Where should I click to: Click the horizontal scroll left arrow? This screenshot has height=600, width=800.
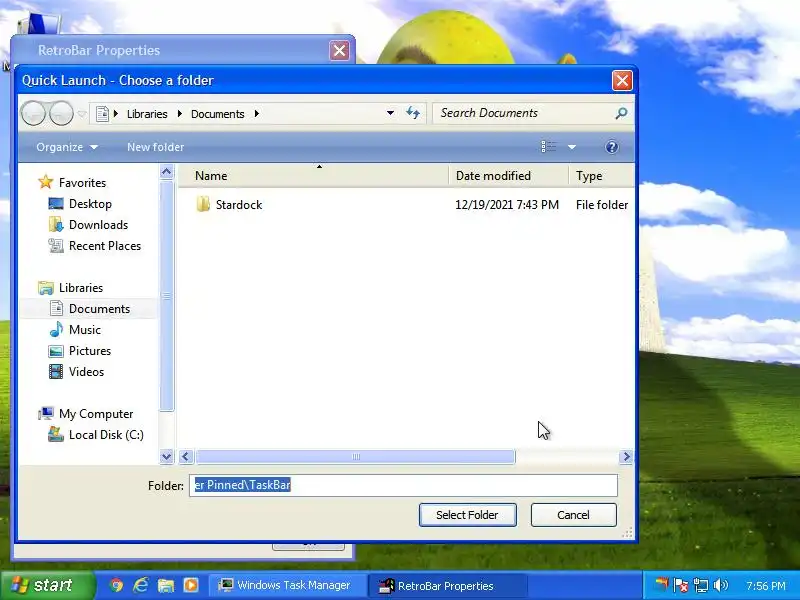(185, 457)
